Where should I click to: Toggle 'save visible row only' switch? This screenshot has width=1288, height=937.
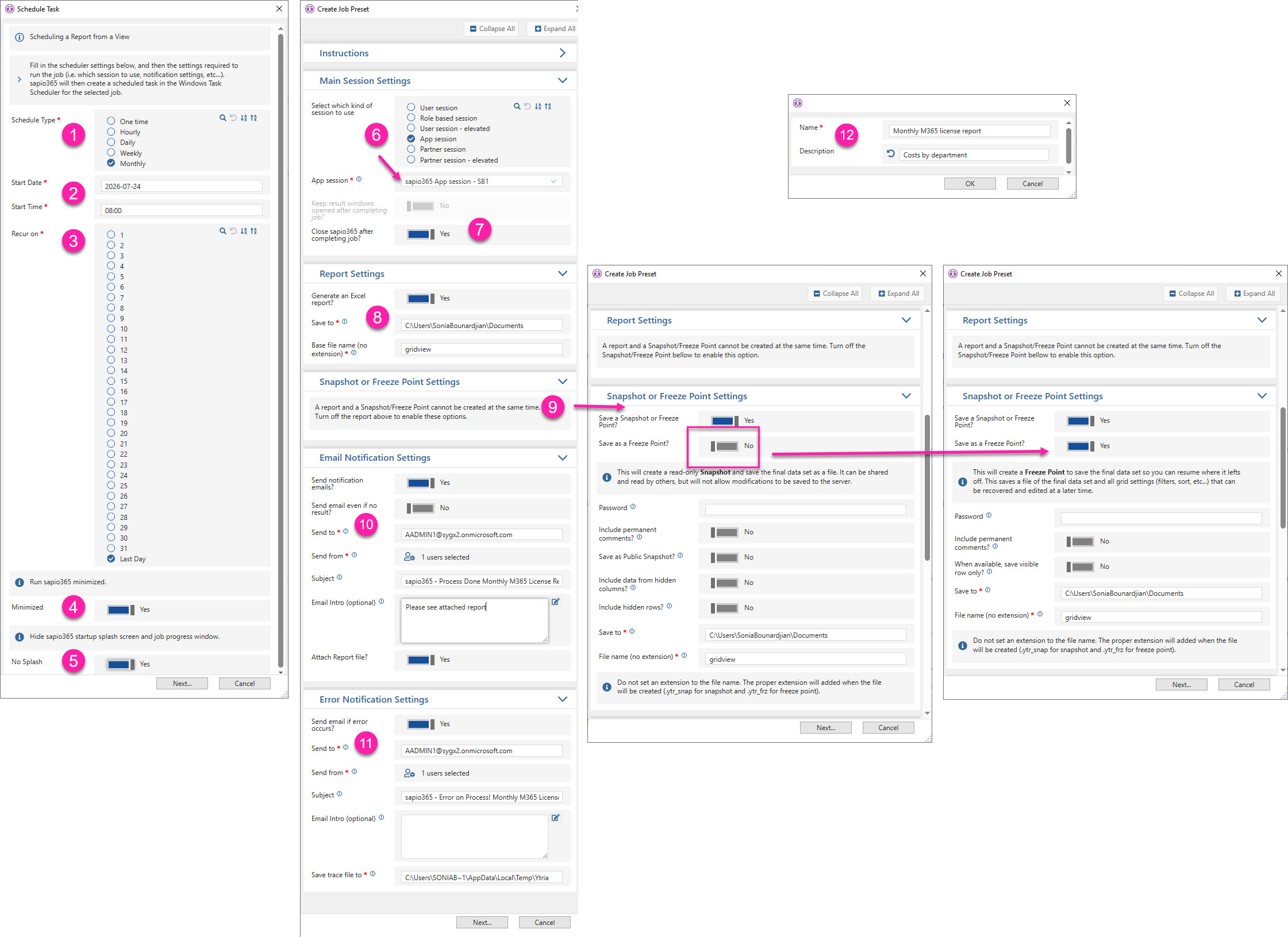[1081, 566]
